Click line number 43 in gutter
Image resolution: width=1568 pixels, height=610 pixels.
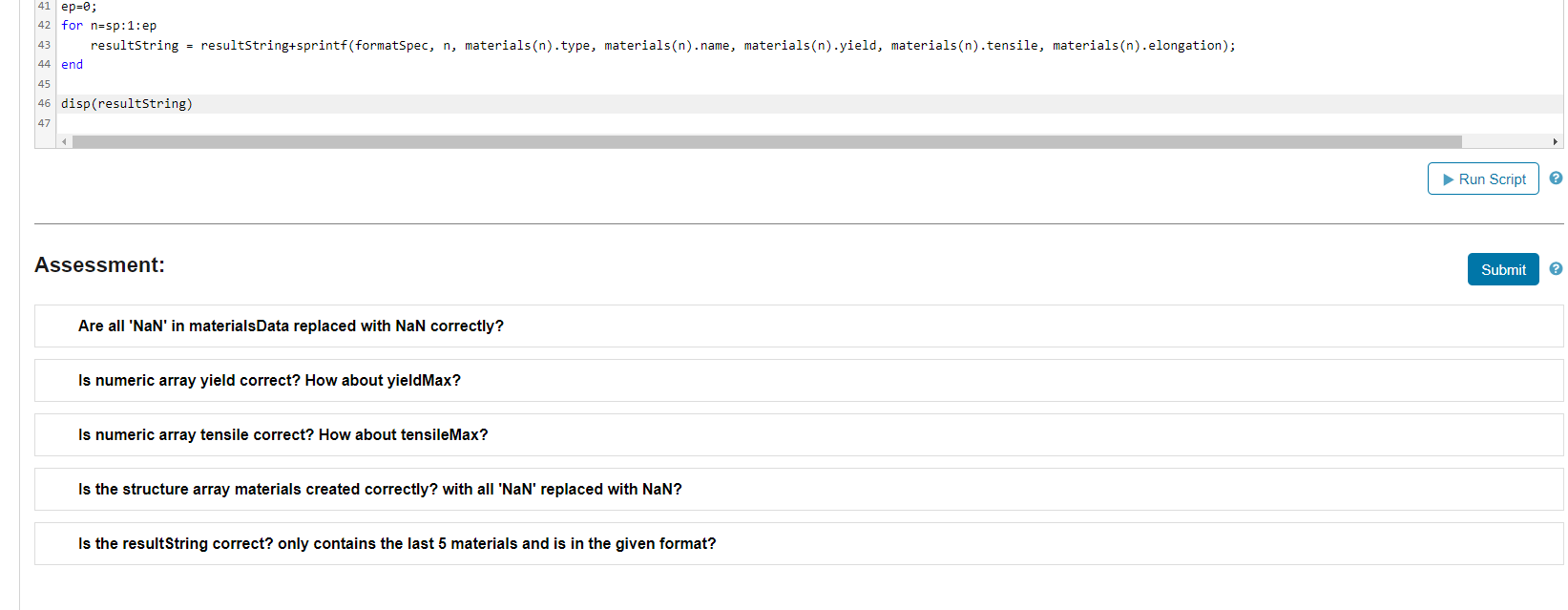[x=44, y=45]
